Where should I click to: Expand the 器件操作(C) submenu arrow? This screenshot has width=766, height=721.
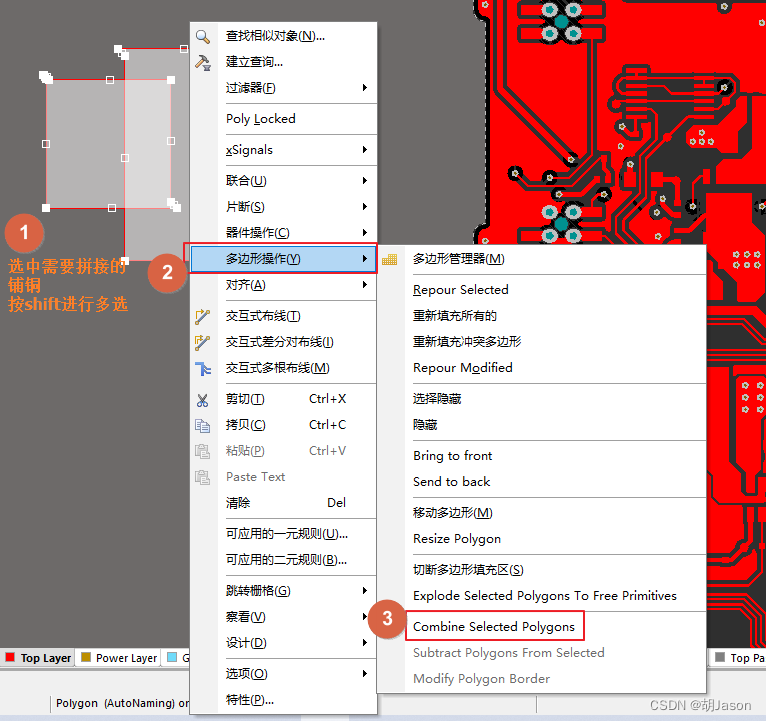pyautogui.click(x=364, y=233)
